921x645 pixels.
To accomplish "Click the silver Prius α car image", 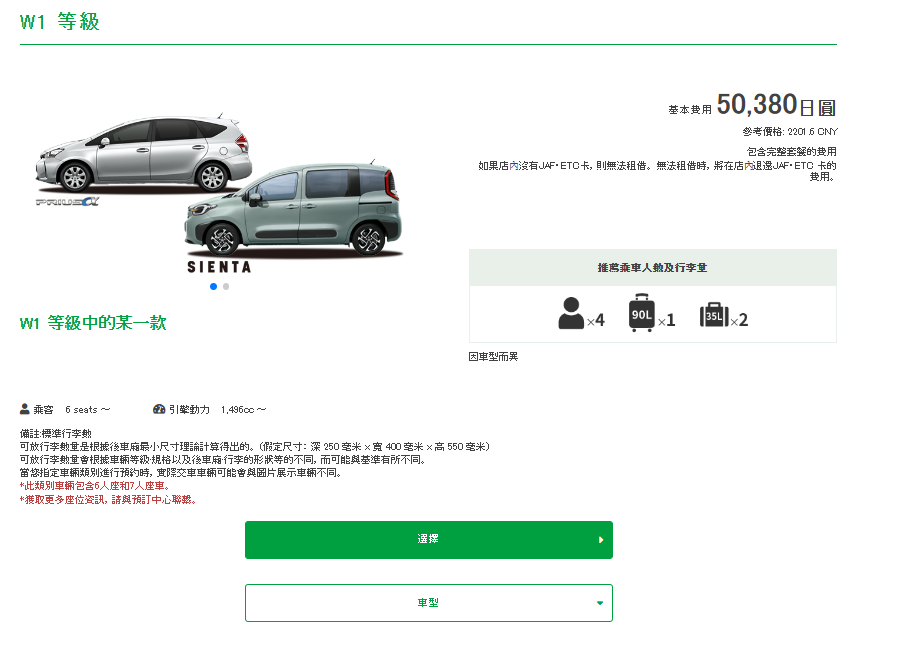I will 143,154.
